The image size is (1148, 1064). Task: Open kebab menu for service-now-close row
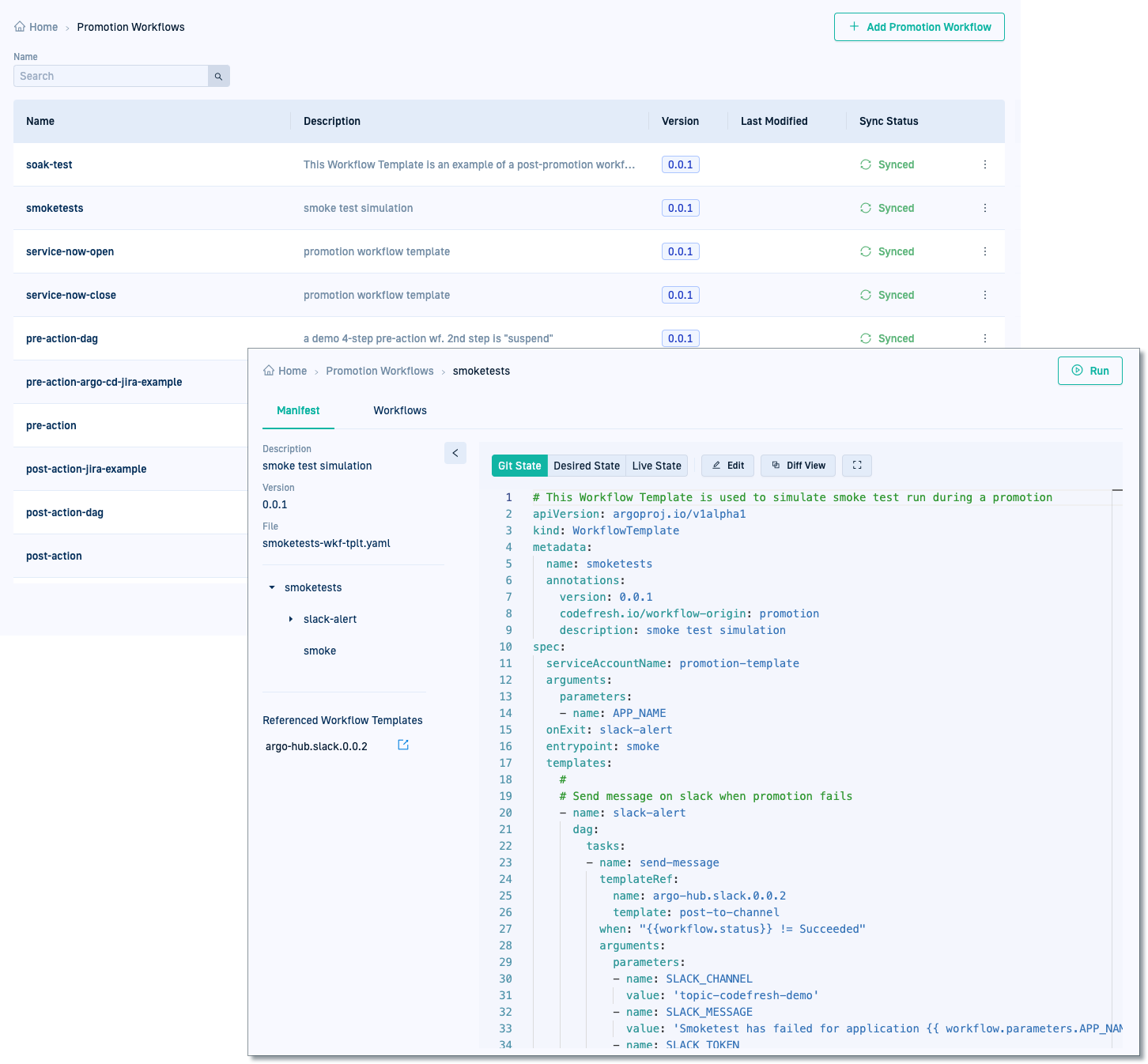point(984,295)
